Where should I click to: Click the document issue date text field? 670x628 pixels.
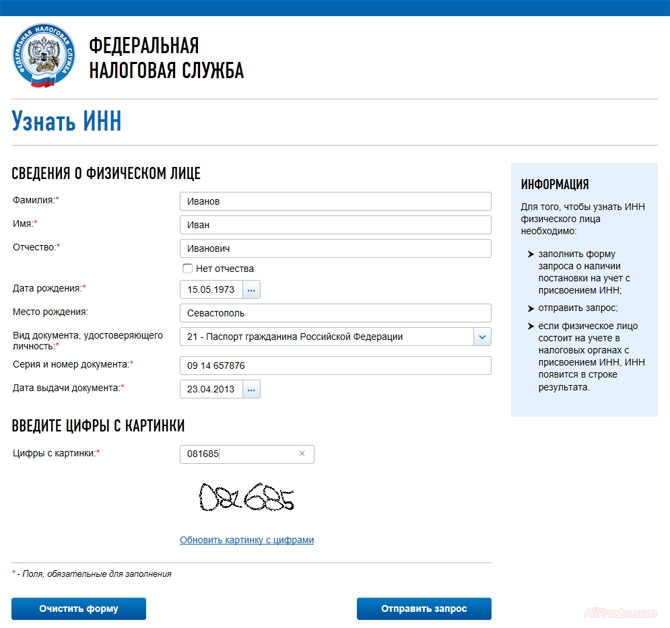tap(210, 389)
